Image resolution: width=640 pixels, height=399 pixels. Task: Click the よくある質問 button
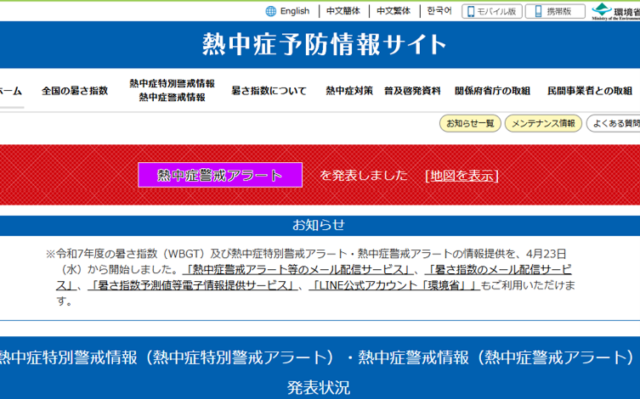coord(613,123)
